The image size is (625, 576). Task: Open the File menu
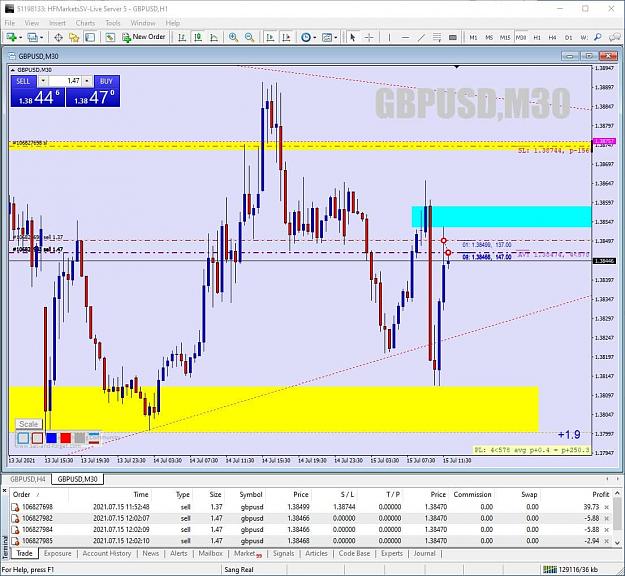click(x=10, y=23)
